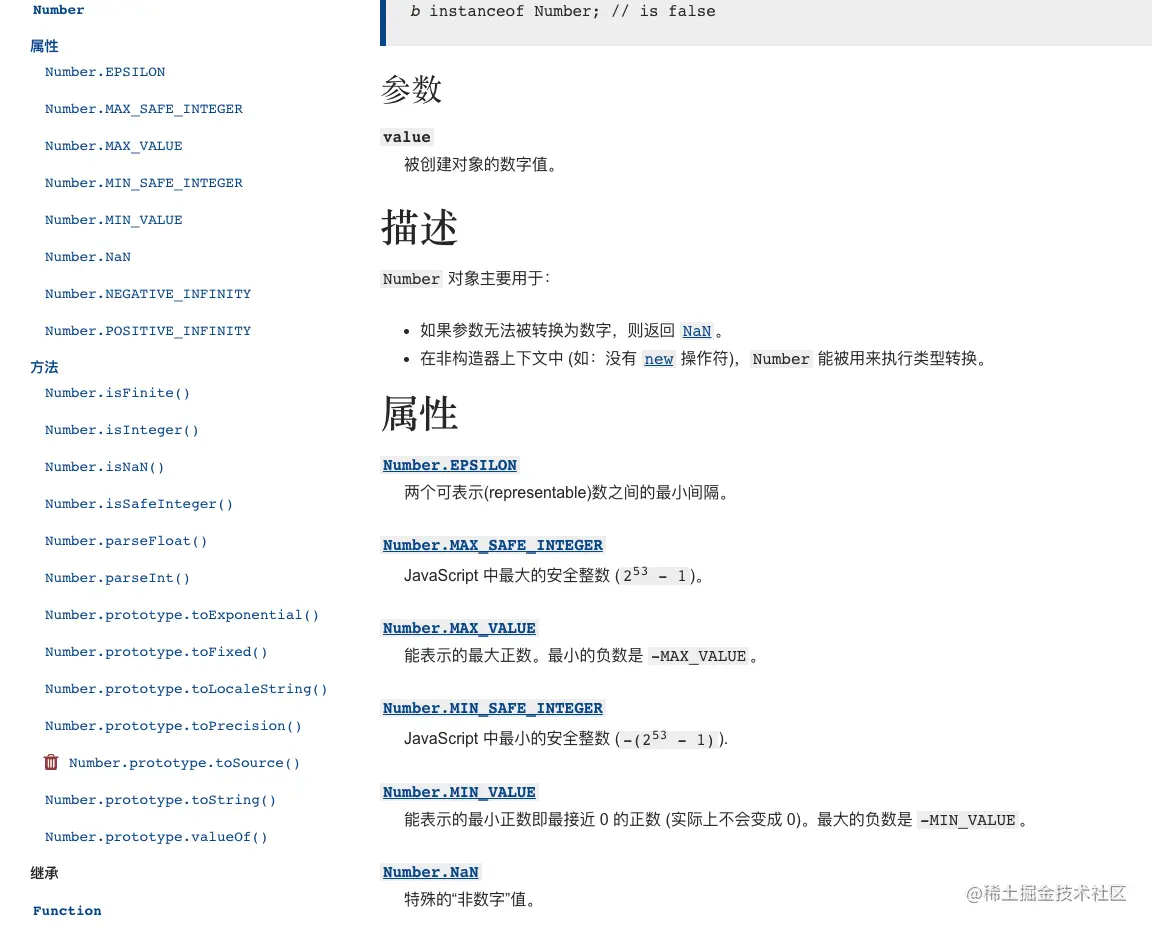Click the trash icon beside toSource()
This screenshot has width=1152, height=929.
click(x=51, y=762)
